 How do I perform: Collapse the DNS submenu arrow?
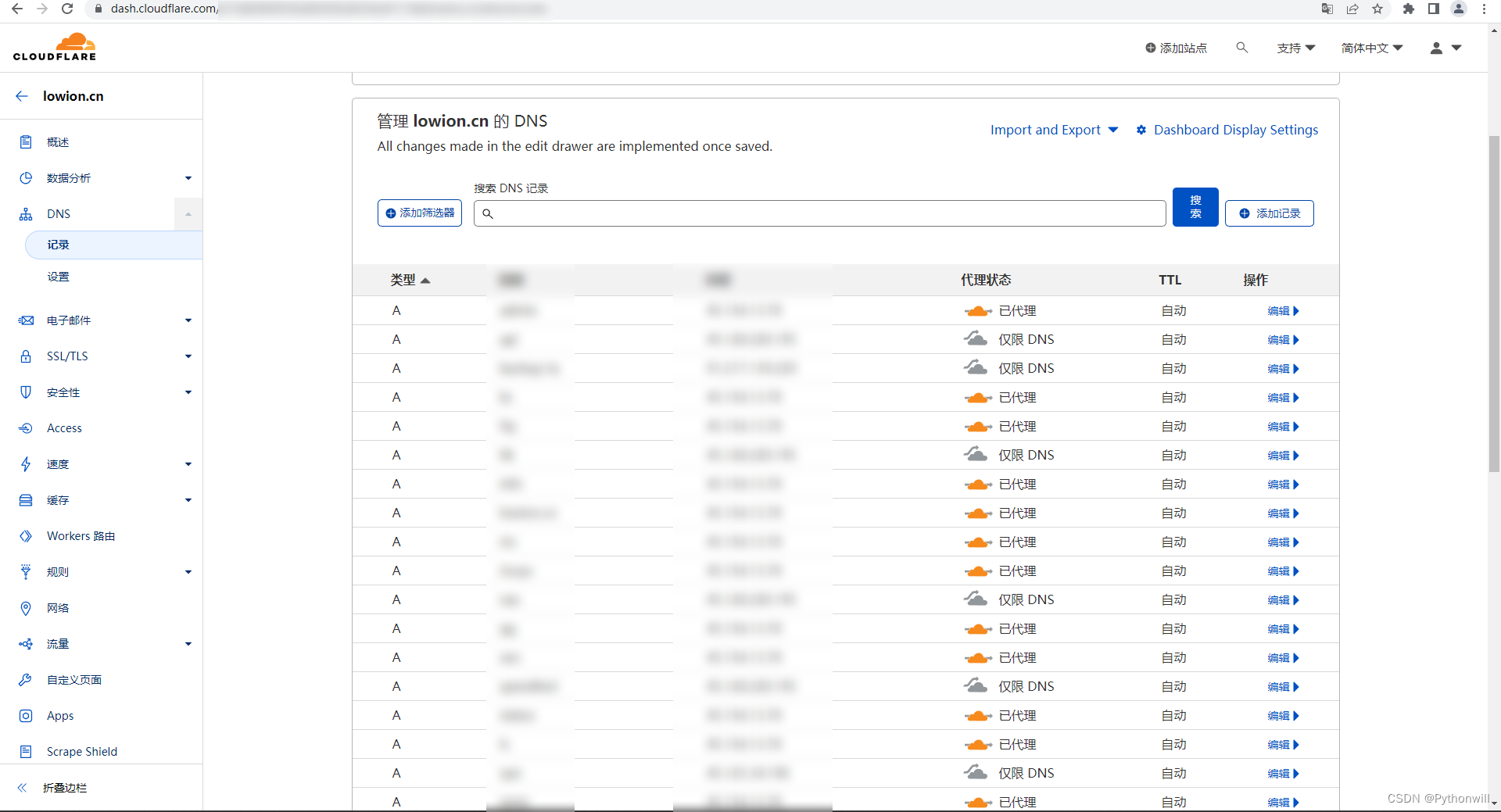point(188,214)
